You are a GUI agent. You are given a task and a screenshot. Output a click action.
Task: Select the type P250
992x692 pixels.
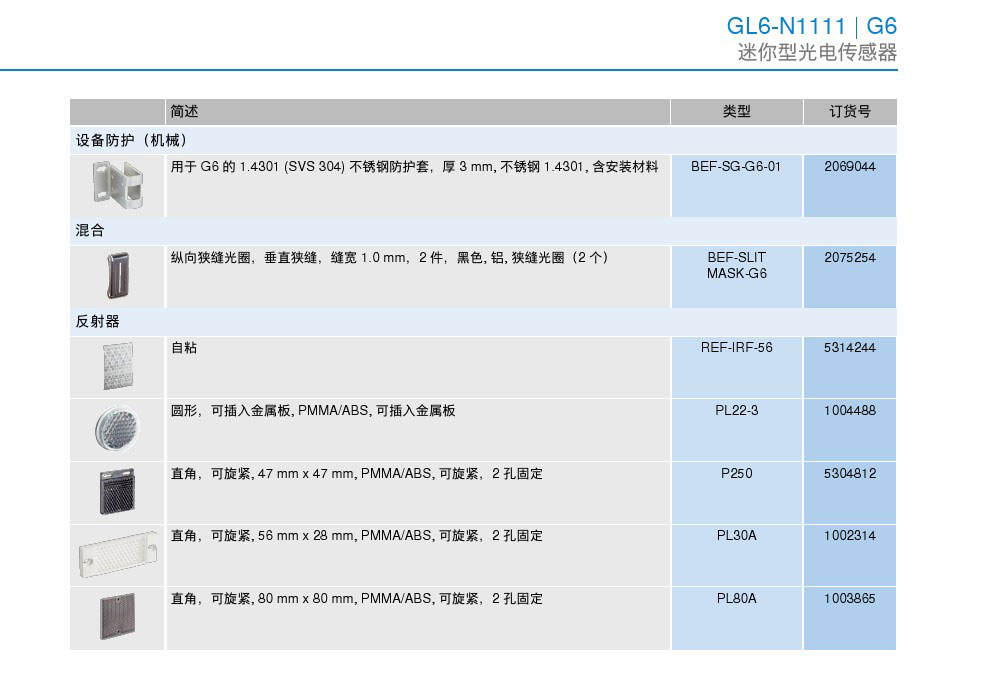(736, 474)
